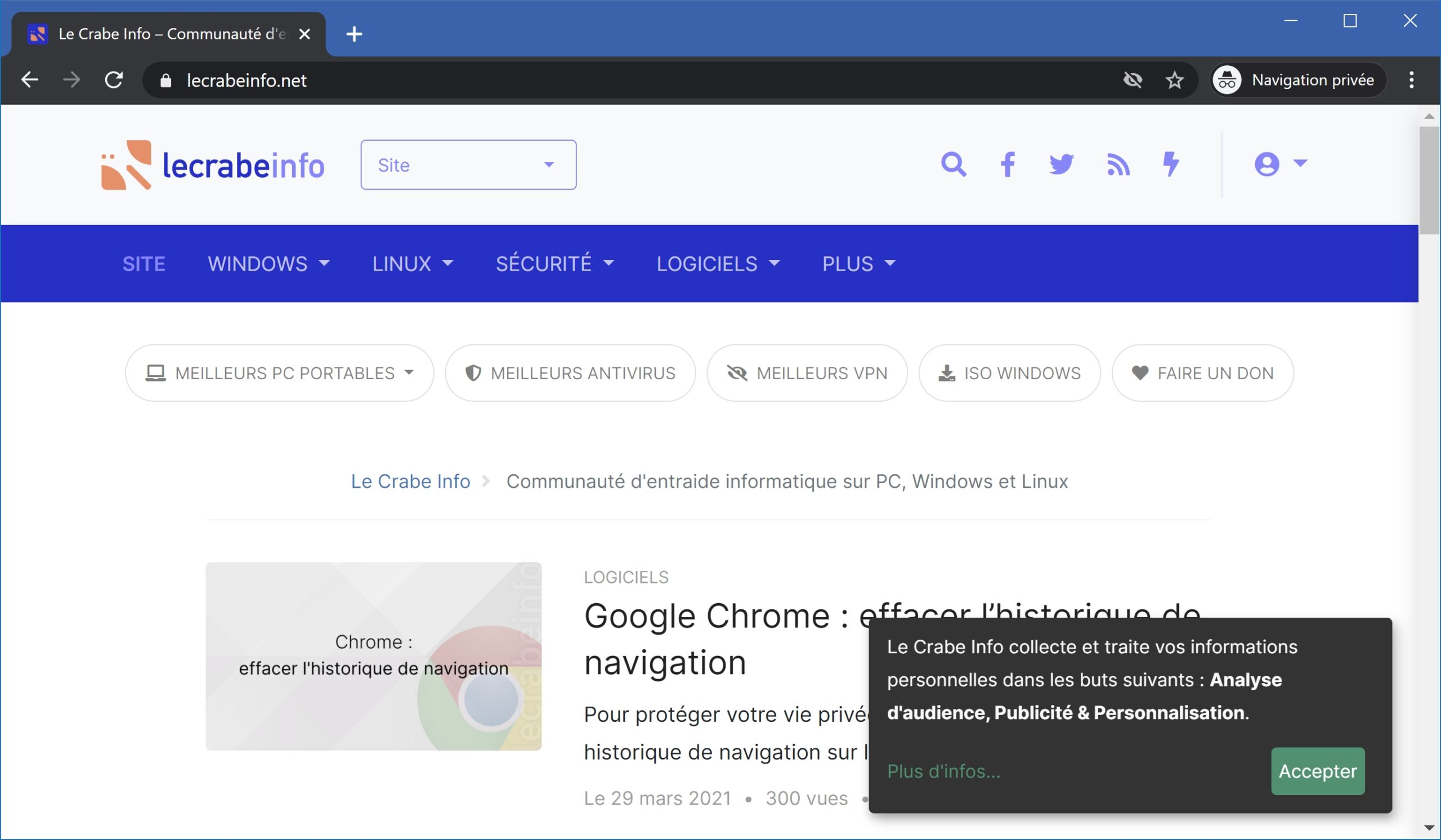
Task: Select SITE in the navigation bar
Action: click(x=144, y=263)
